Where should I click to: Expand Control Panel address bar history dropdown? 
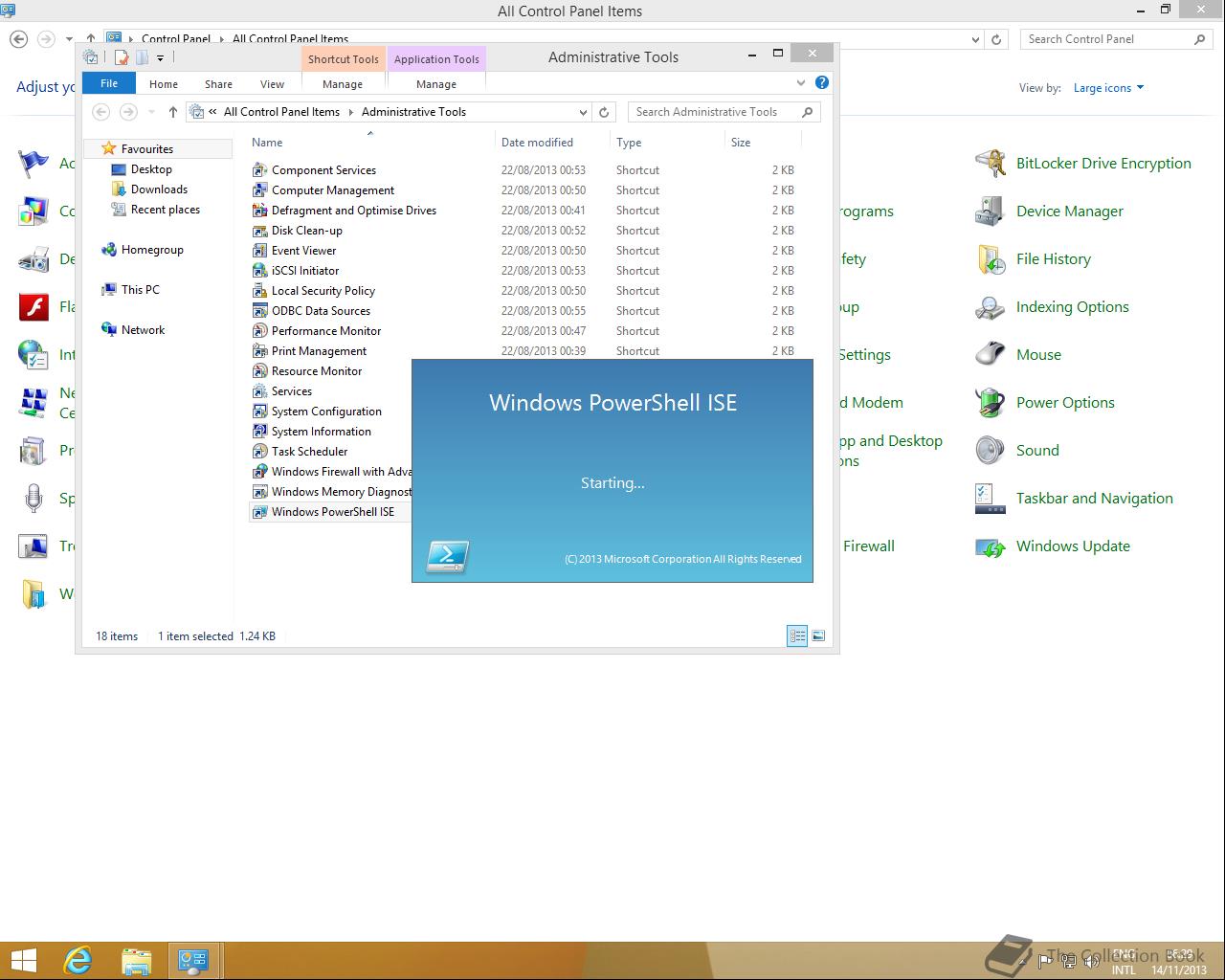tap(975, 39)
